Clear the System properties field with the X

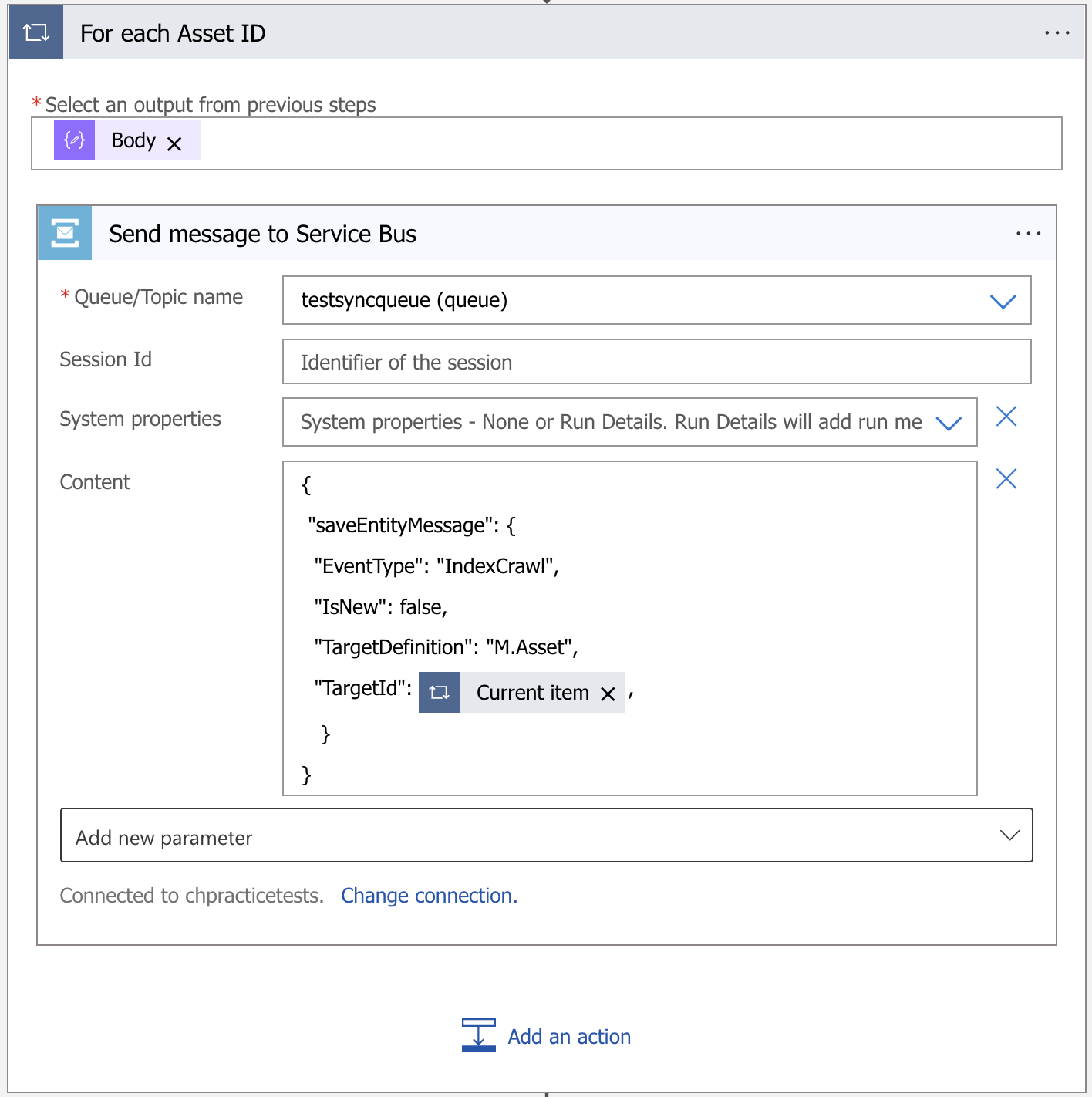1006,417
